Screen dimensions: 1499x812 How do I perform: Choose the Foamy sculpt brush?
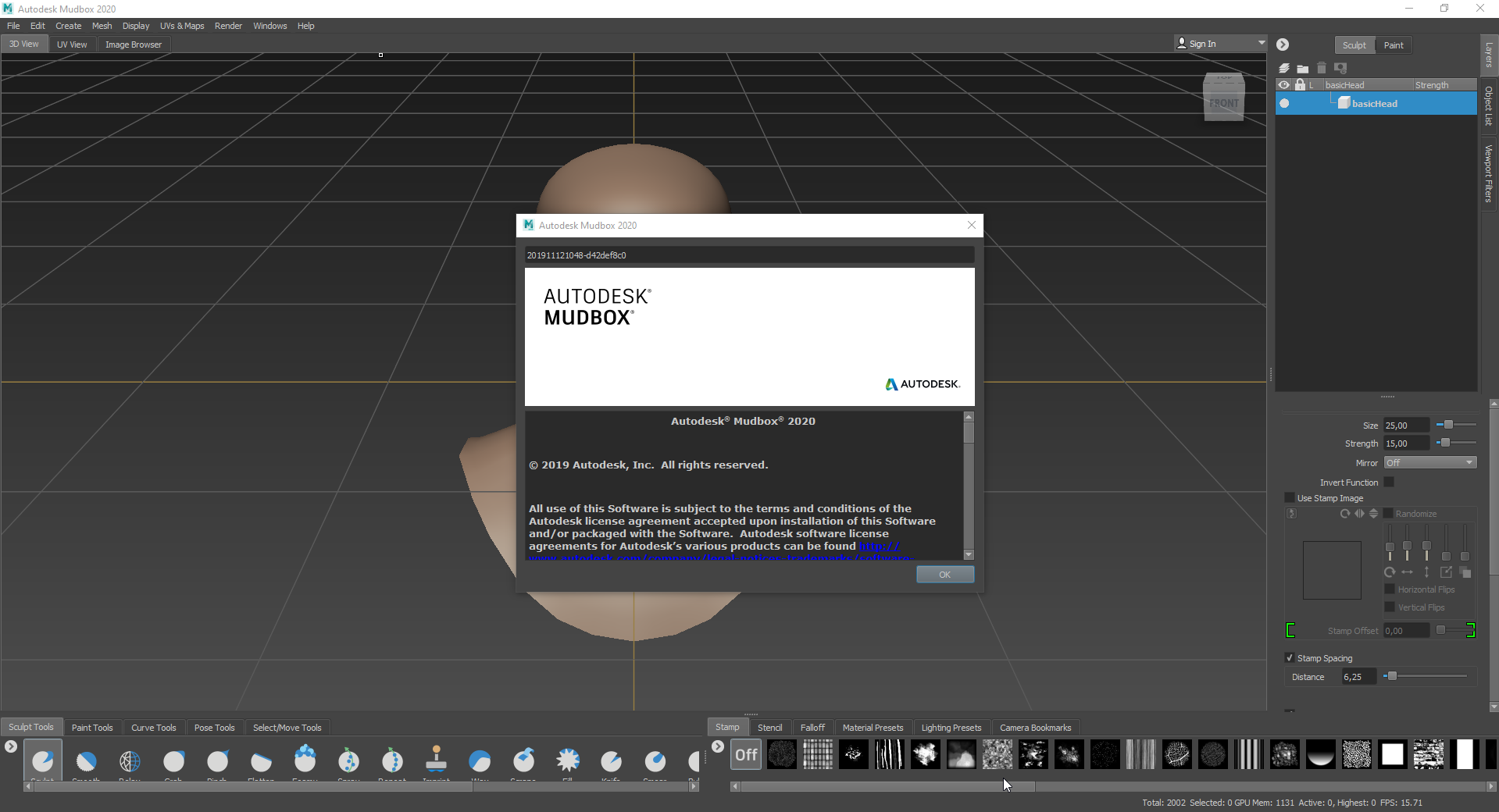click(305, 759)
